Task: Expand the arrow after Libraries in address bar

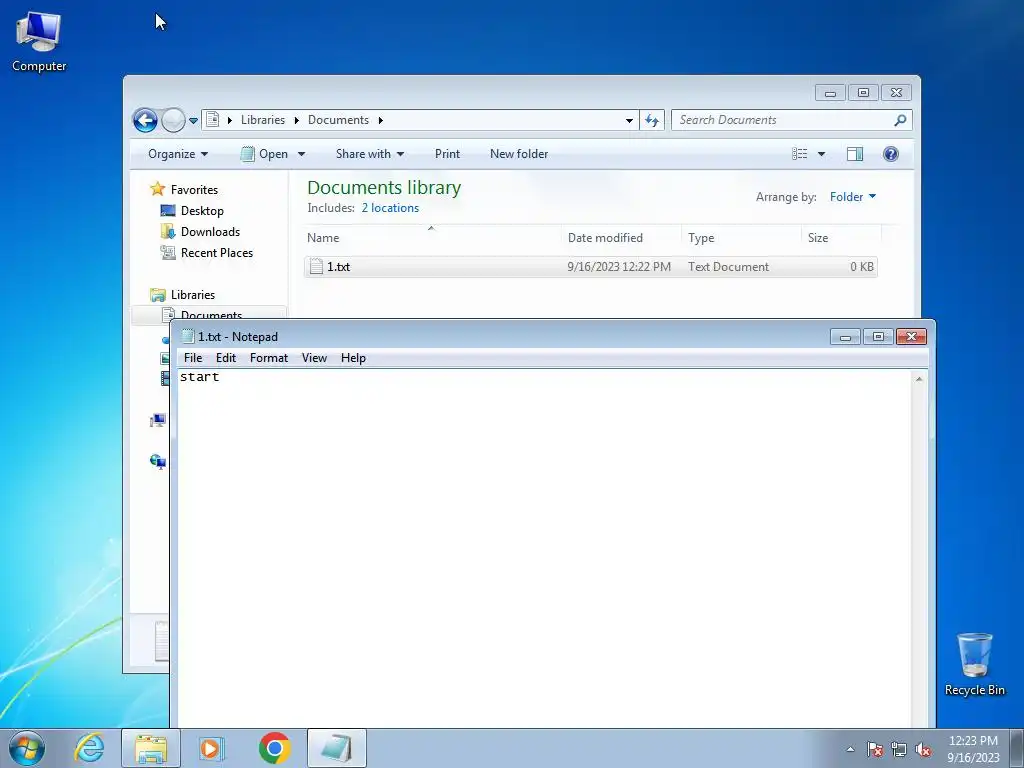Action: (296, 120)
